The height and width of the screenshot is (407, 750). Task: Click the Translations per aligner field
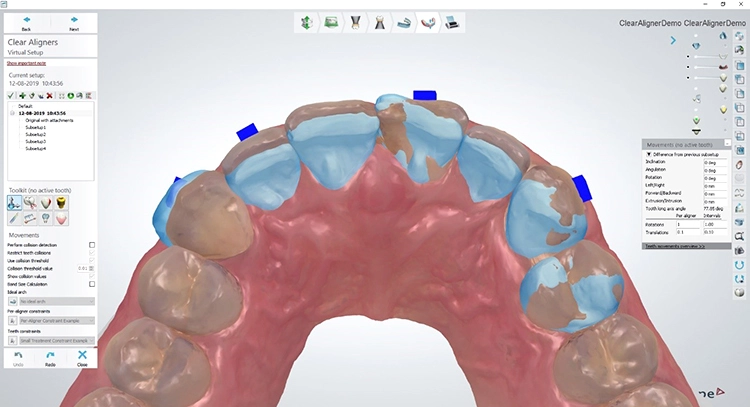pos(688,232)
